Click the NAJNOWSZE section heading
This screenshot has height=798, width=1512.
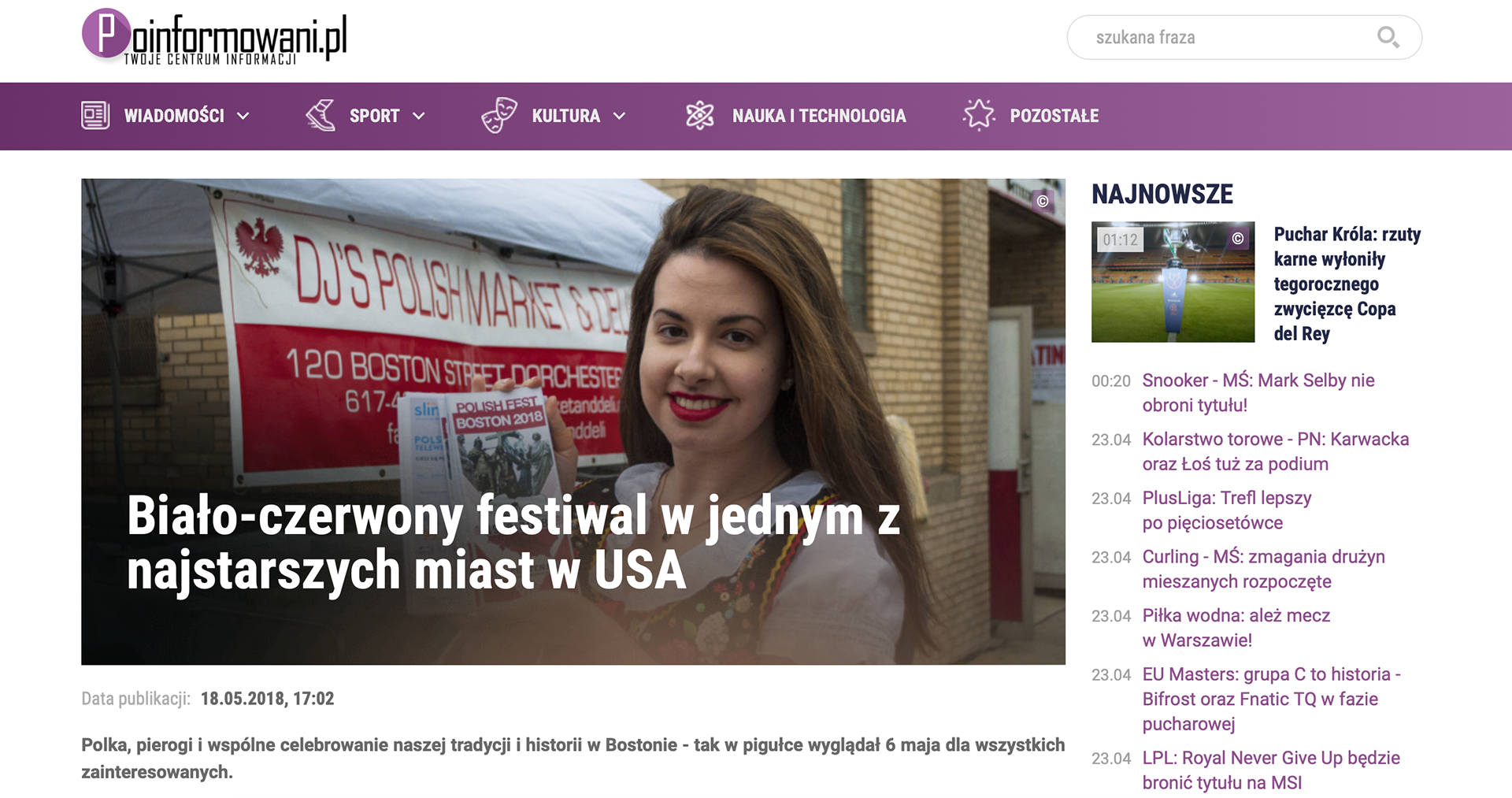[1162, 194]
